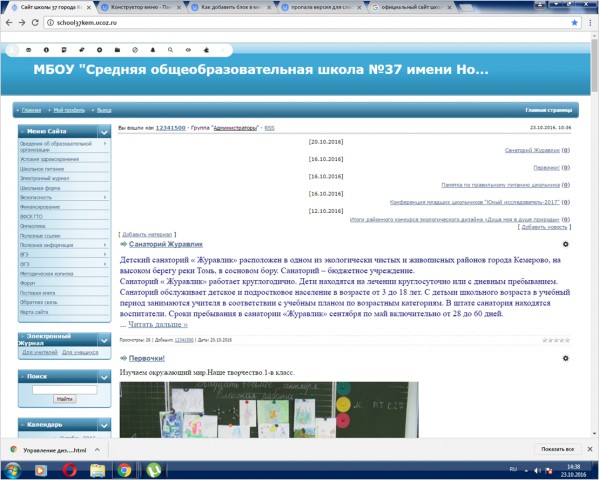Open Chrome three-dot menu

(590, 23)
